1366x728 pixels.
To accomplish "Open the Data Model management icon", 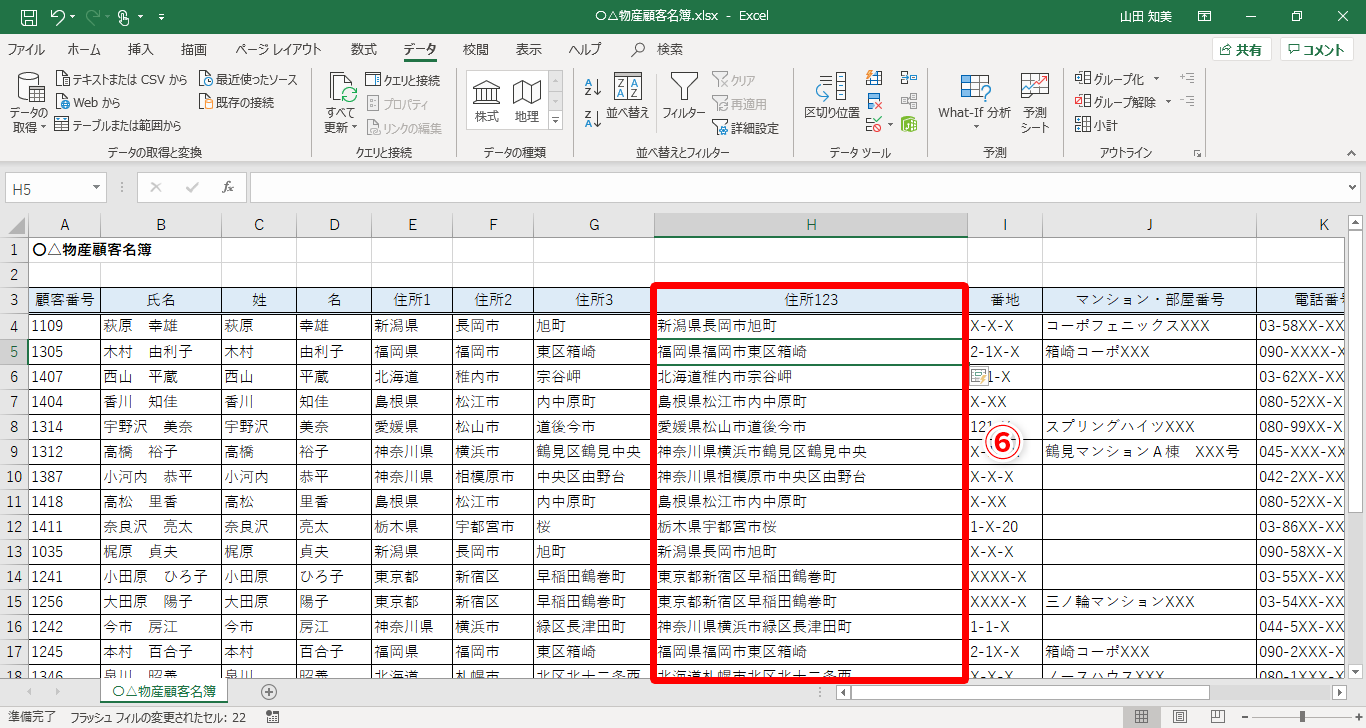I will coord(909,125).
